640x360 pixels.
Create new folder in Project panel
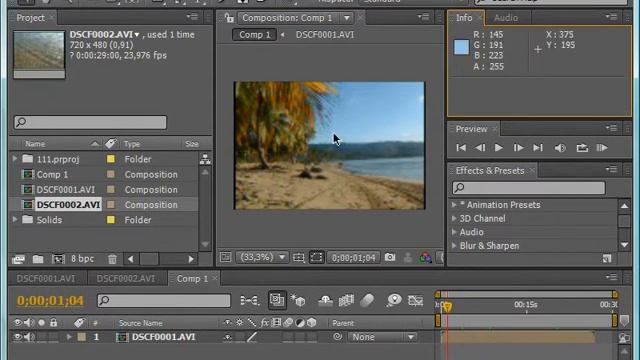pos(38,259)
